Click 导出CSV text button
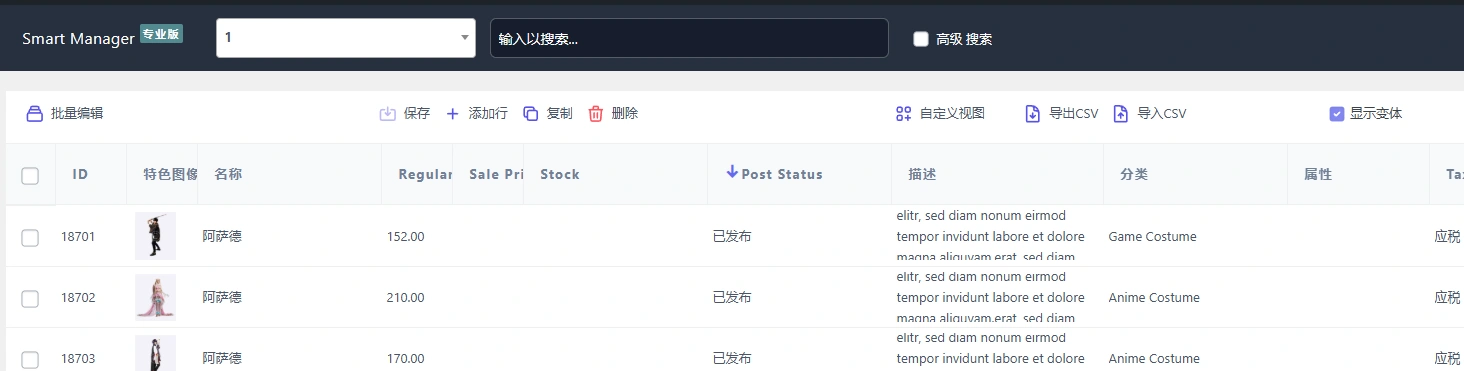1464x371 pixels. click(x=1073, y=114)
